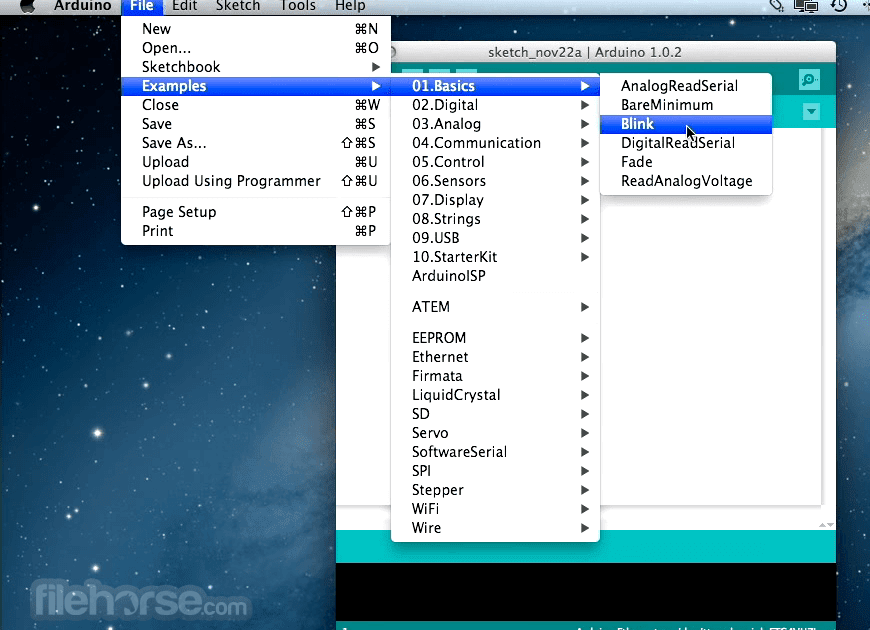Expand Wire library examples
Viewport: 870px width, 630px height.
point(495,527)
